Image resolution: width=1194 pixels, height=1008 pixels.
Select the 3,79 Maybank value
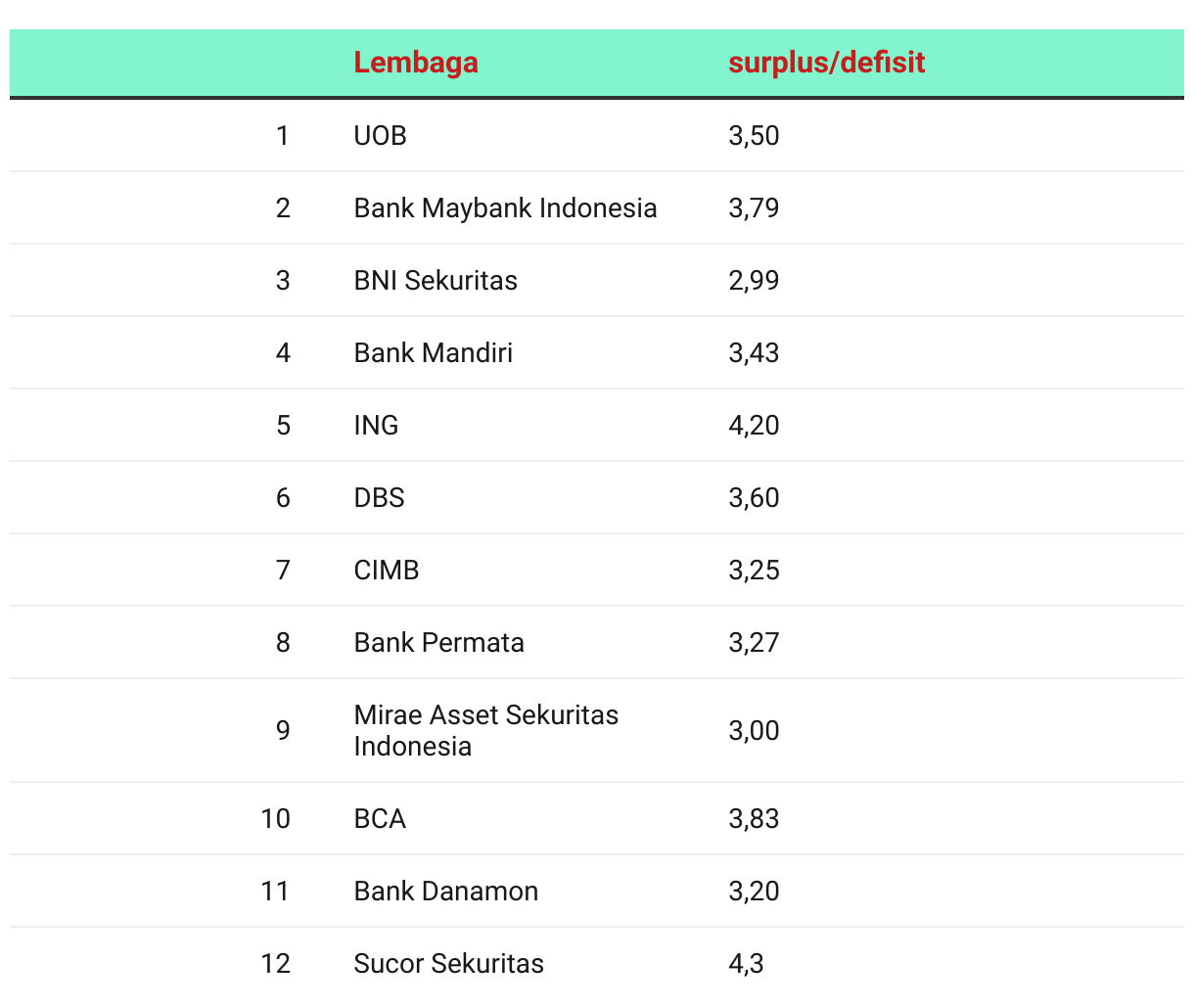[754, 207]
